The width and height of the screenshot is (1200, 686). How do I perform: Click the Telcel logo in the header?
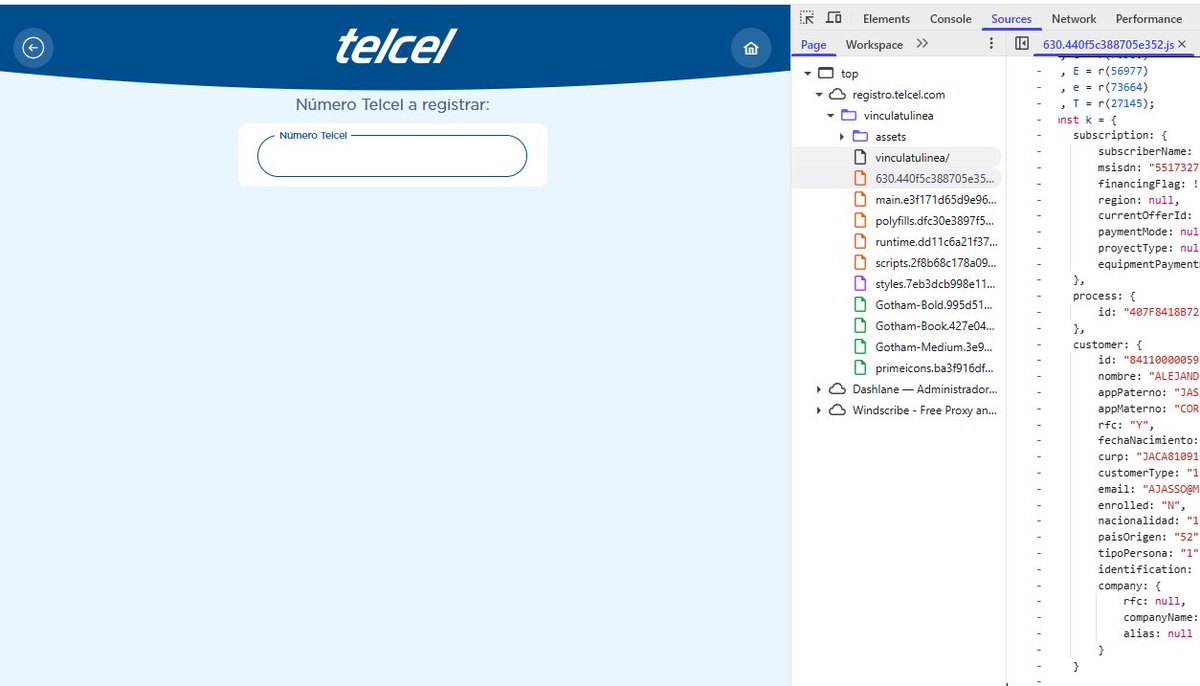click(x=395, y=46)
